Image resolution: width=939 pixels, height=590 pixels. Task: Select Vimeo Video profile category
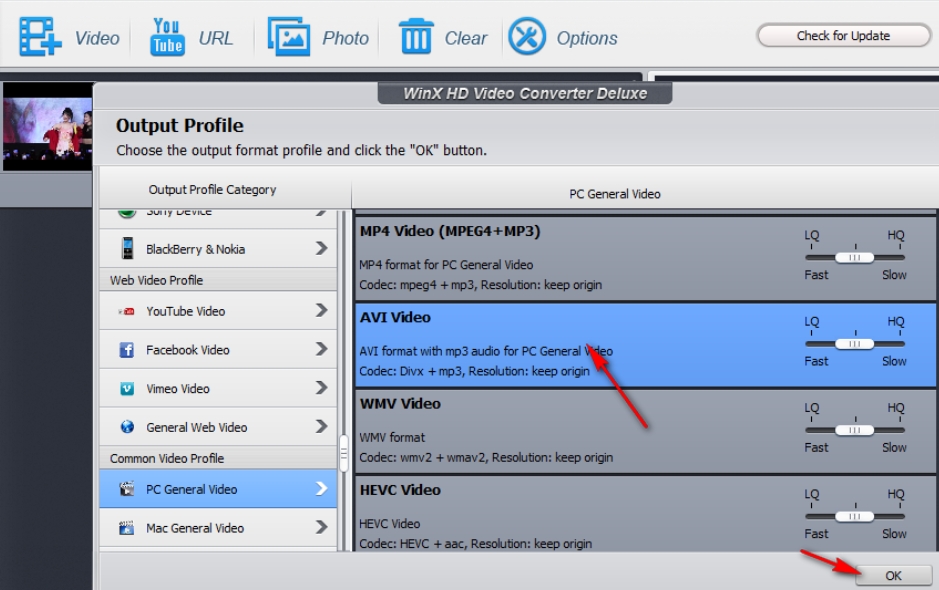[218, 388]
